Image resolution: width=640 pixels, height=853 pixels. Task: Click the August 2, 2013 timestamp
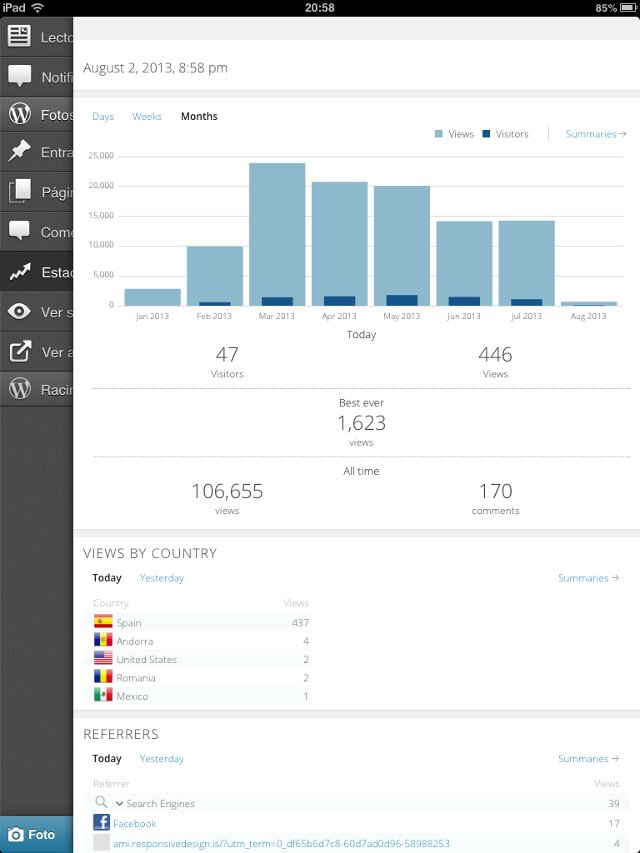click(155, 68)
